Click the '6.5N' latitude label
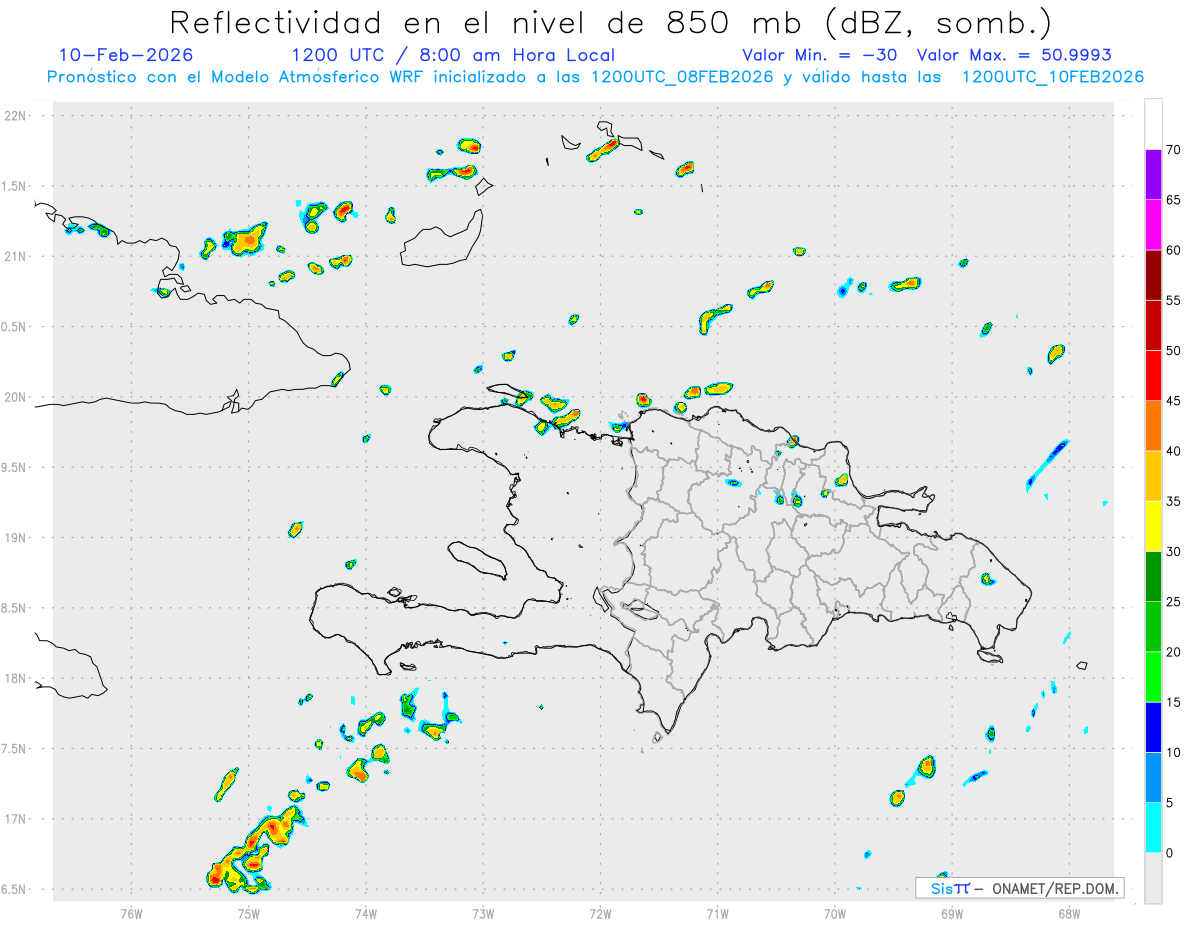This screenshot has width=1200, height=927. [15, 890]
